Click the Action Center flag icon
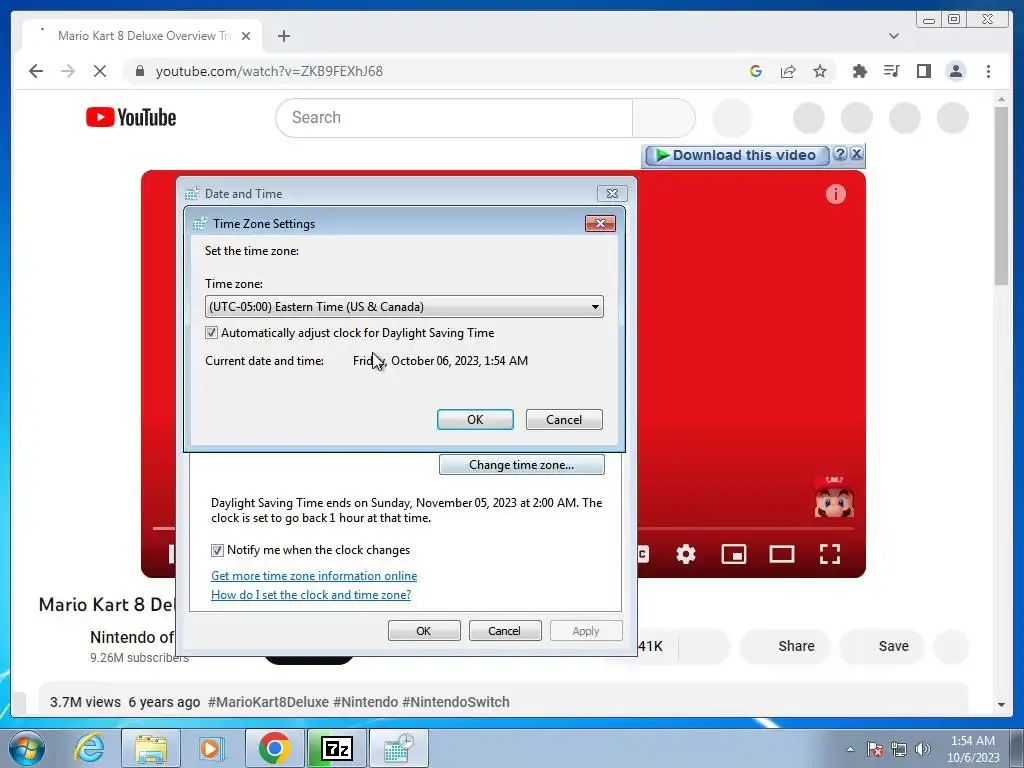 (874, 749)
